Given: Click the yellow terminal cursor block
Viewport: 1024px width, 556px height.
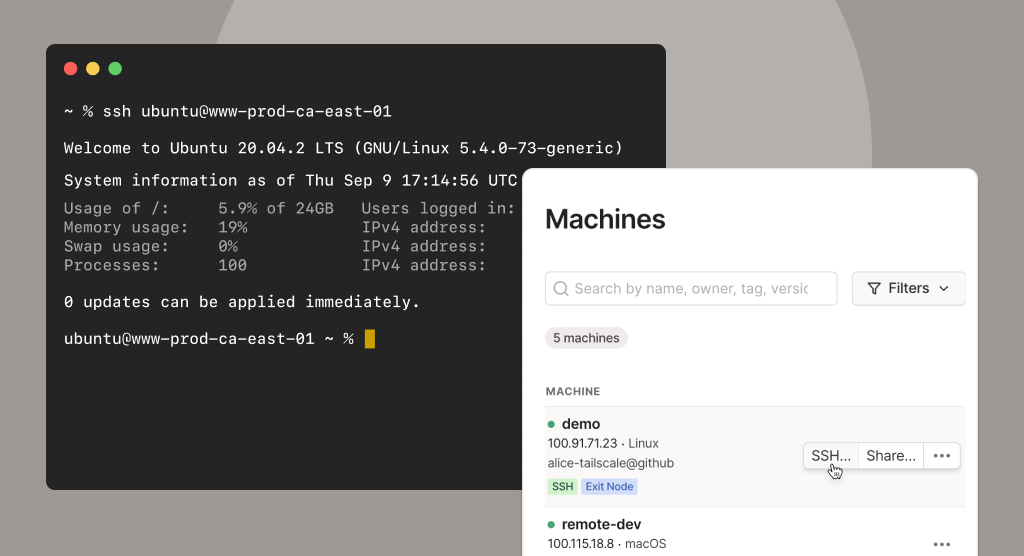Looking at the screenshot, I should click(370, 339).
